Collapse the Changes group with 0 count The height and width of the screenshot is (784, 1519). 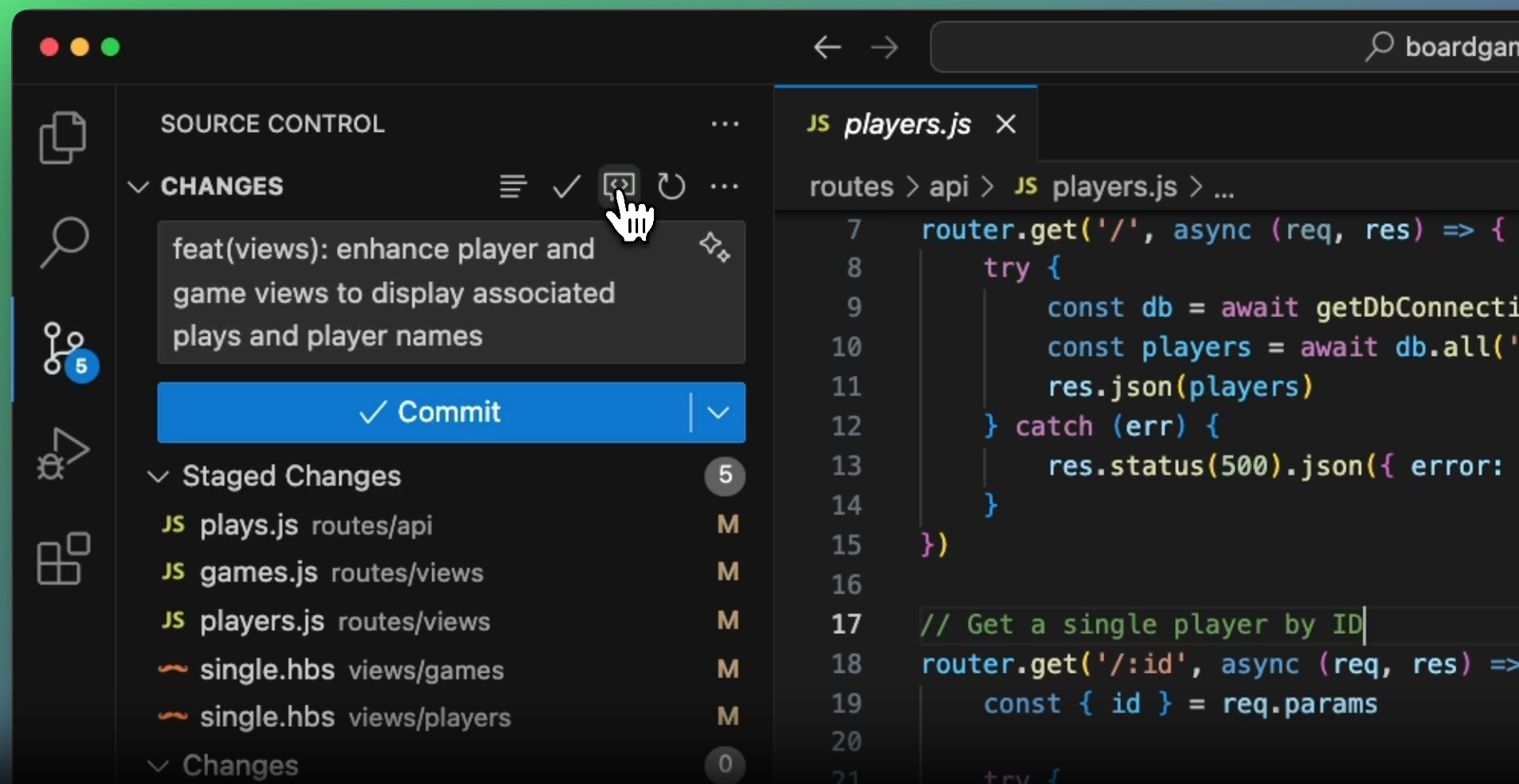pyautogui.click(x=159, y=766)
